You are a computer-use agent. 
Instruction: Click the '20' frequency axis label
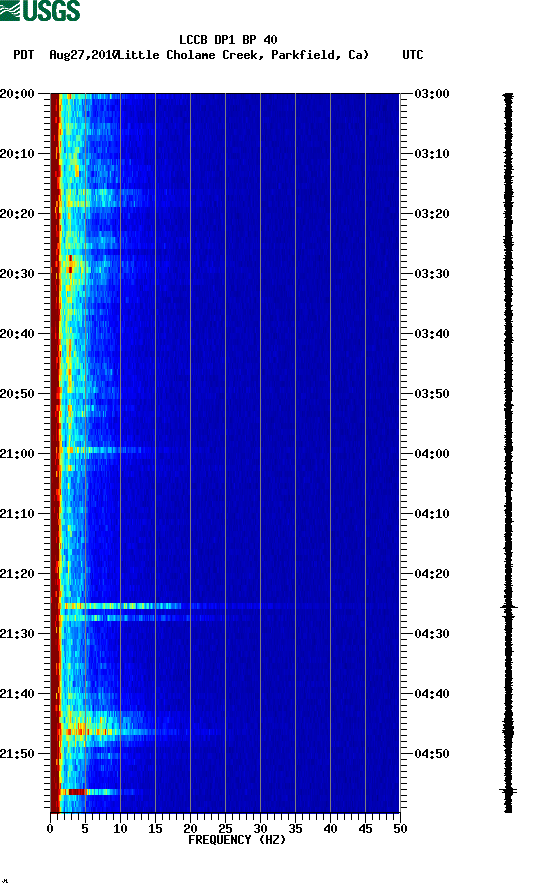[x=190, y=829]
